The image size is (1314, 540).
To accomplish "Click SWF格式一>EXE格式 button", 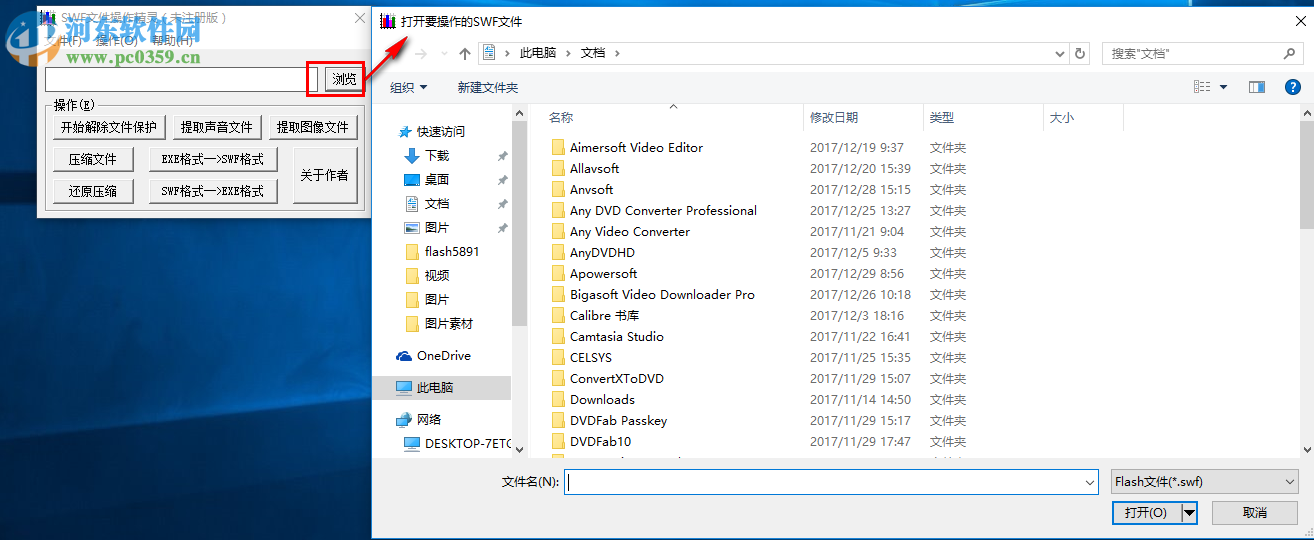I will (x=213, y=191).
